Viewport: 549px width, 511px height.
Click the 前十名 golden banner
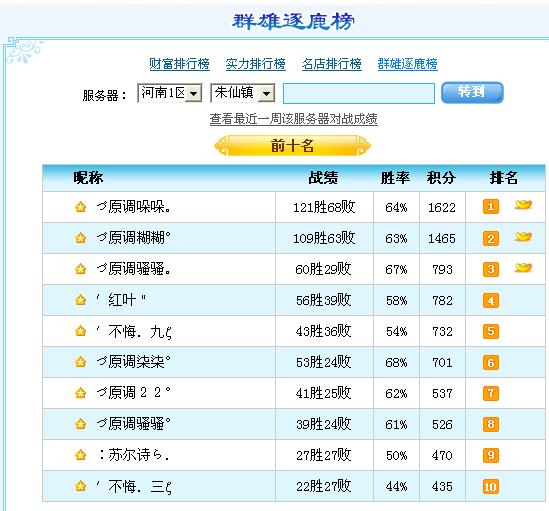[x=292, y=146]
